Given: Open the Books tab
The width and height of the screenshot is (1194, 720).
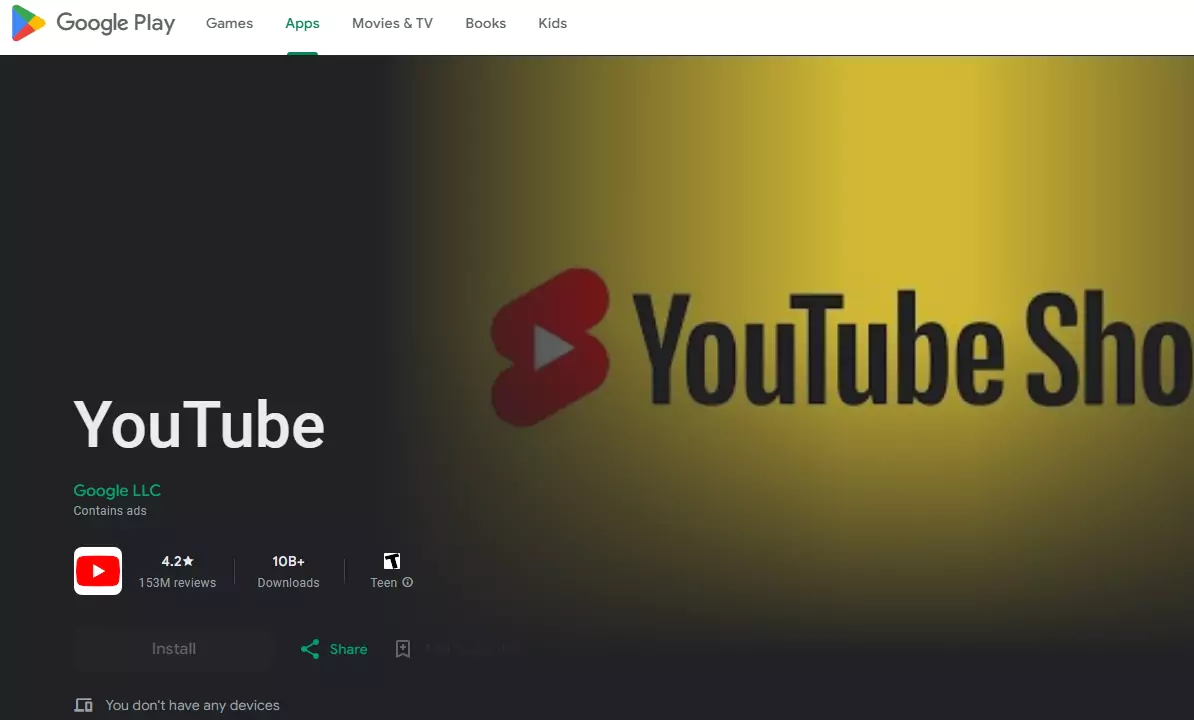Looking at the screenshot, I should 486,24.
